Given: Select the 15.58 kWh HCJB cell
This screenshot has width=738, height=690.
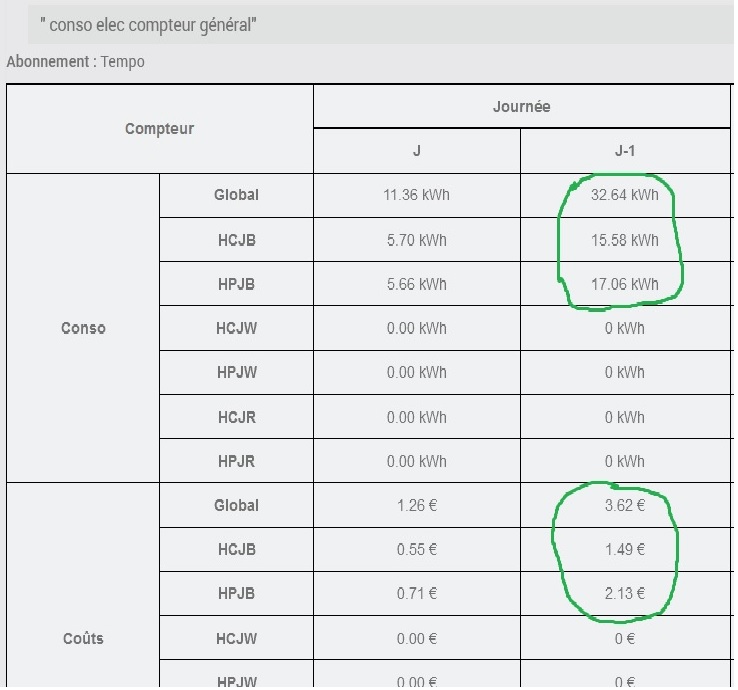Looking at the screenshot, I should coord(625,240).
